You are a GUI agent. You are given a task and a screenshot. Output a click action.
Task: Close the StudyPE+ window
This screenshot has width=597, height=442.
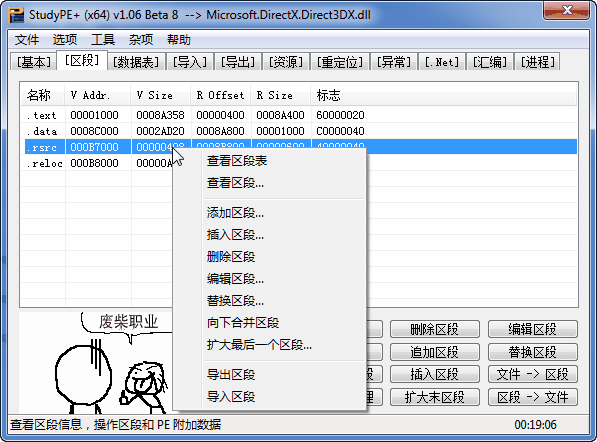pyautogui.click(x=567, y=10)
